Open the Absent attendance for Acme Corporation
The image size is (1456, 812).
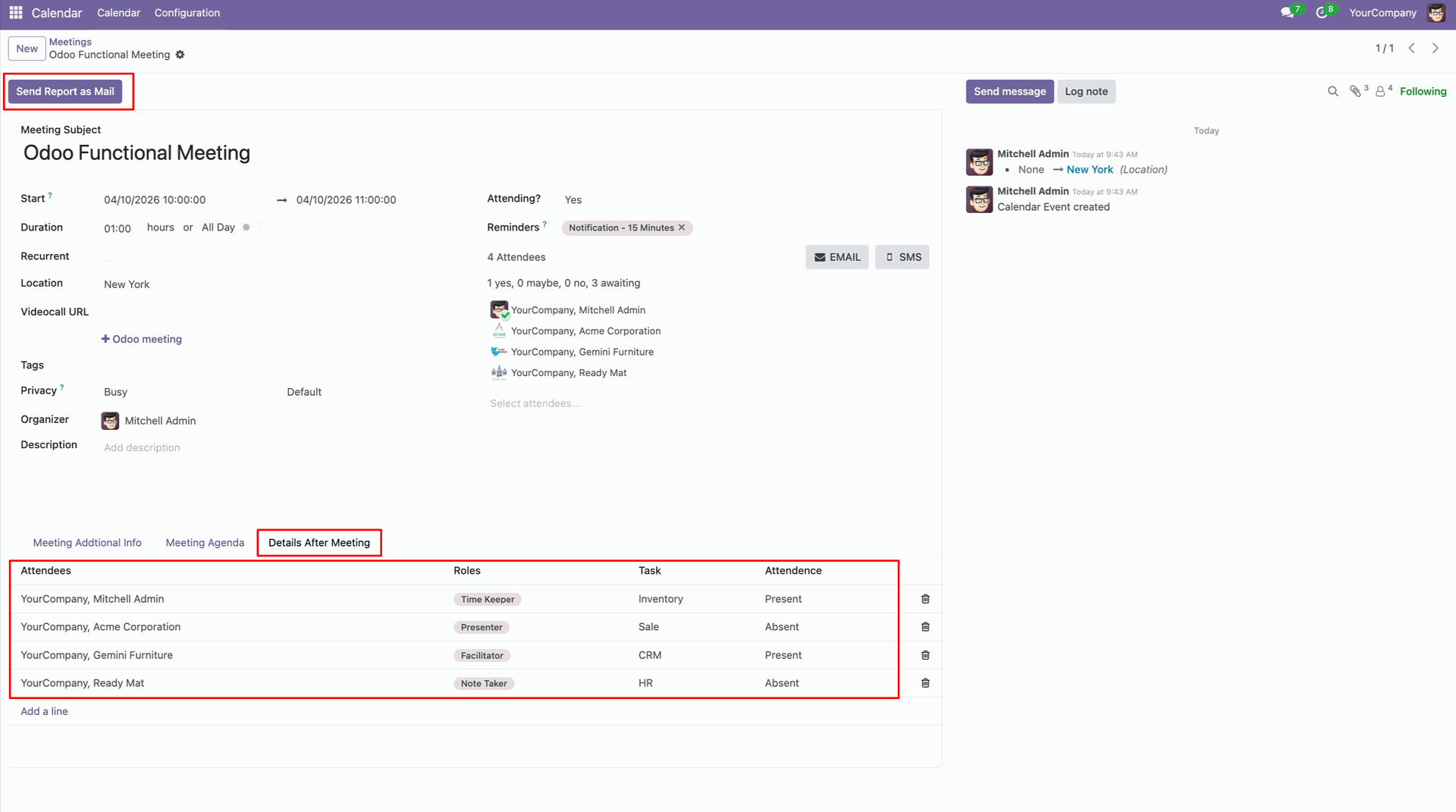[x=782, y=627]
